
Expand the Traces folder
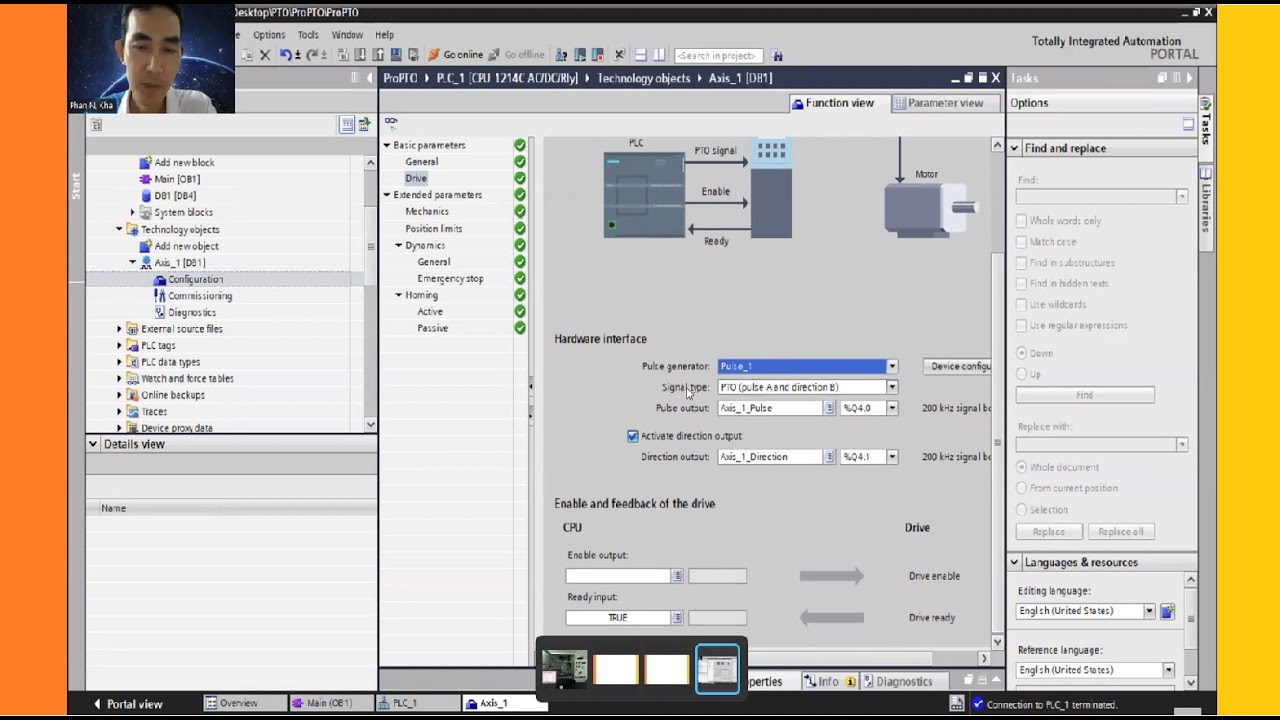119,412
